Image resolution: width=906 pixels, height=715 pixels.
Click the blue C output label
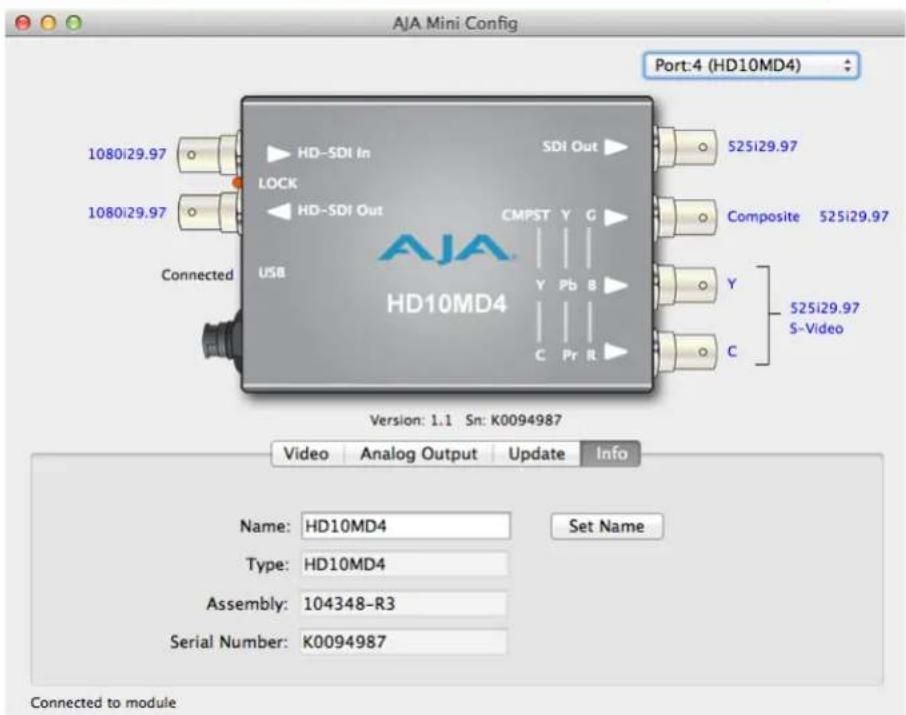732,351
